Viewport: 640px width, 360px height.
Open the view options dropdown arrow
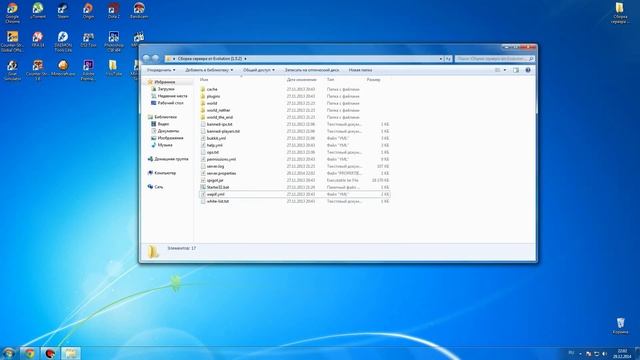click(505, 70)
